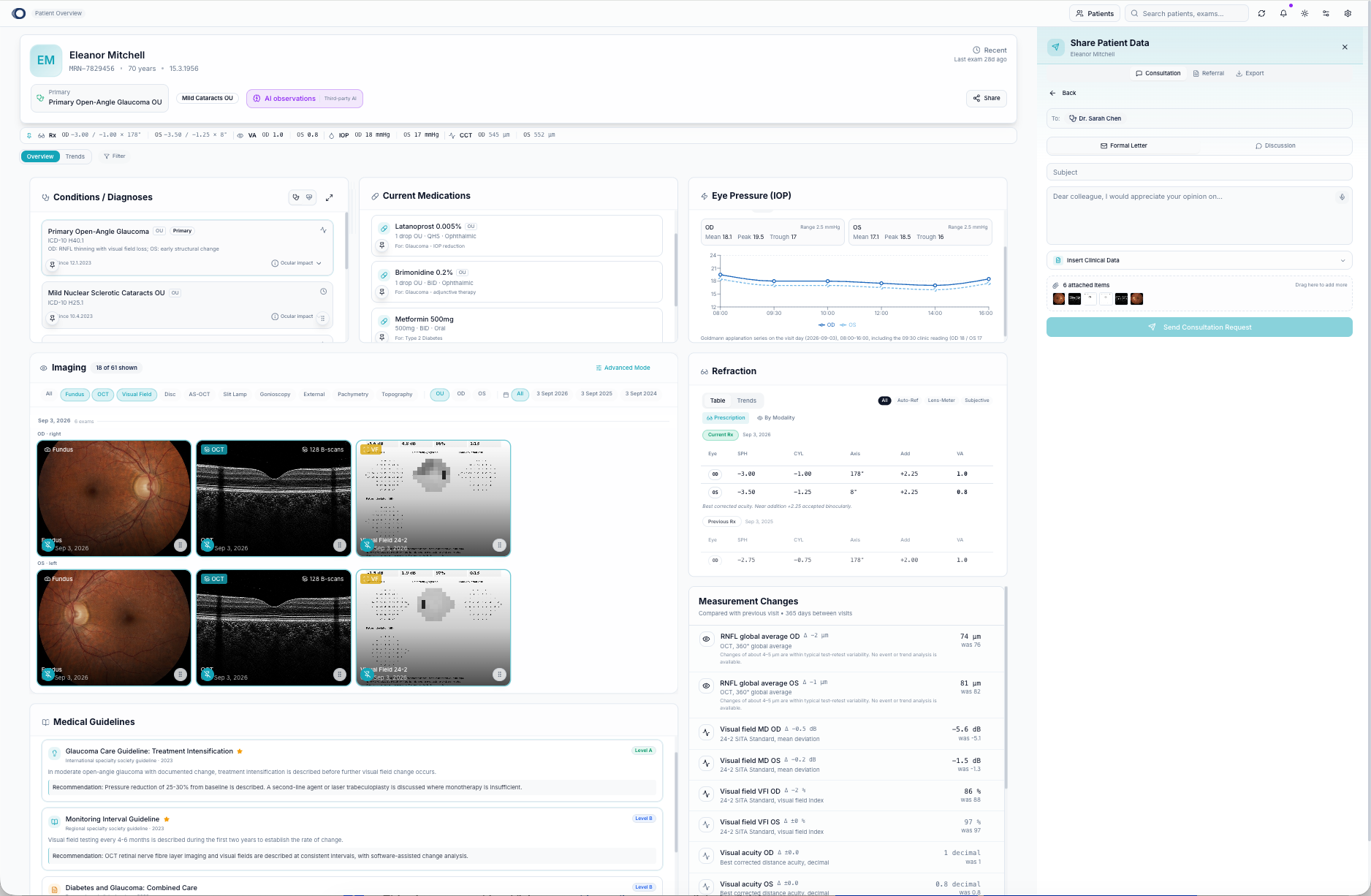The height and width of the screenshot is (896, 1371).
Task: Toggle the OCT imaging filter chip
Action: click(103, 395)
